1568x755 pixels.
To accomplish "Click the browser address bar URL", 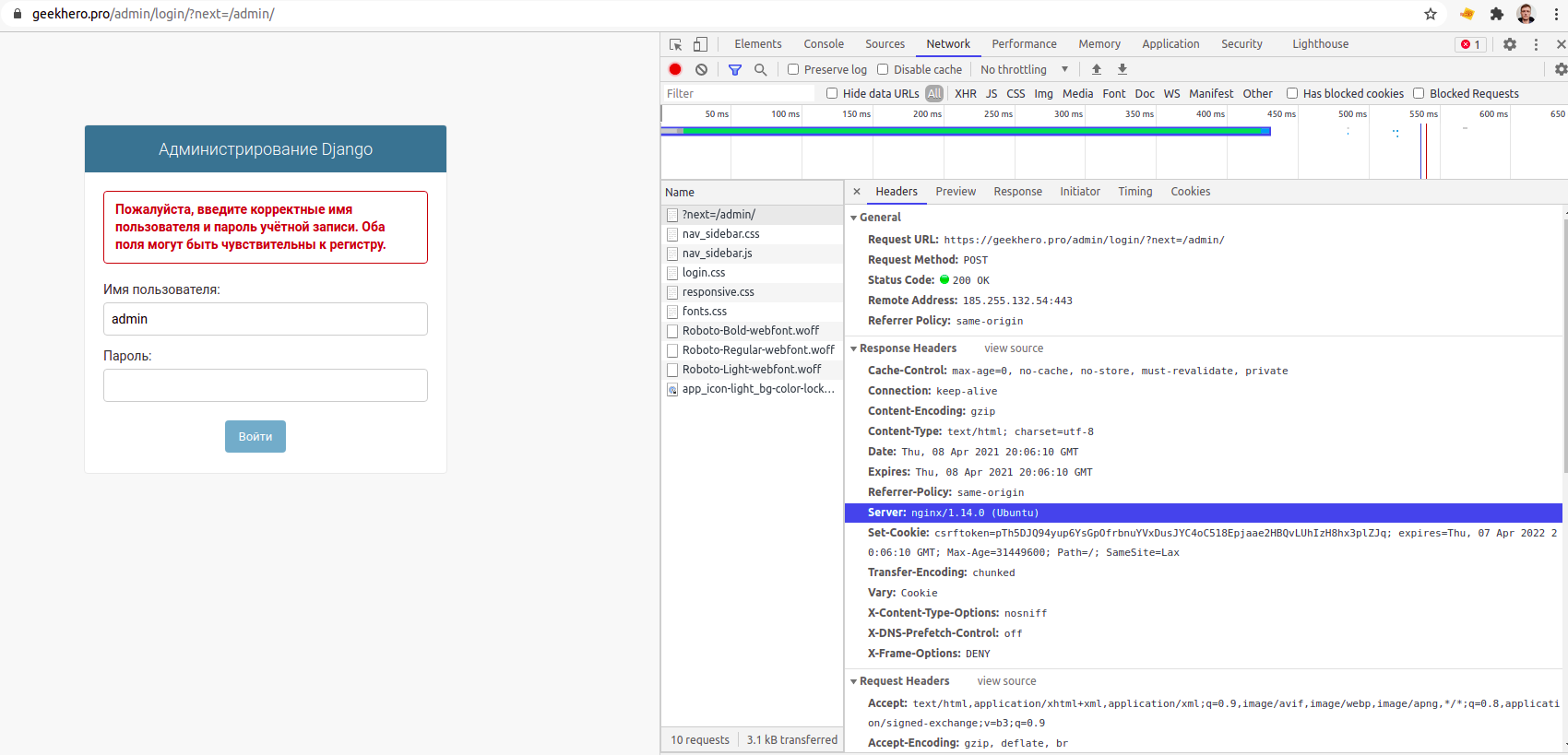I will coord(153,14).
